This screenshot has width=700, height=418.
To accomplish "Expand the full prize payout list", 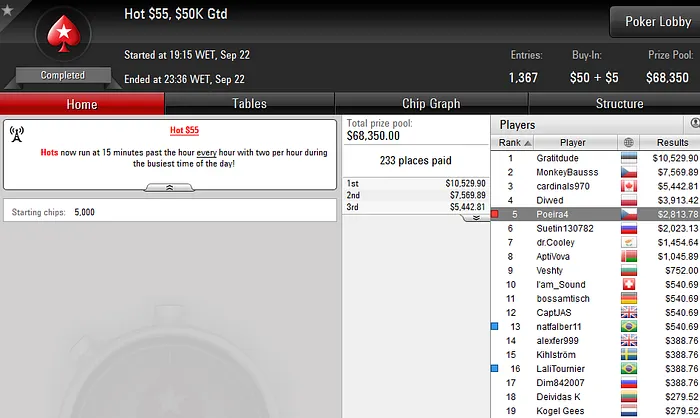I will pyautogui.click(x=476, y=218).
